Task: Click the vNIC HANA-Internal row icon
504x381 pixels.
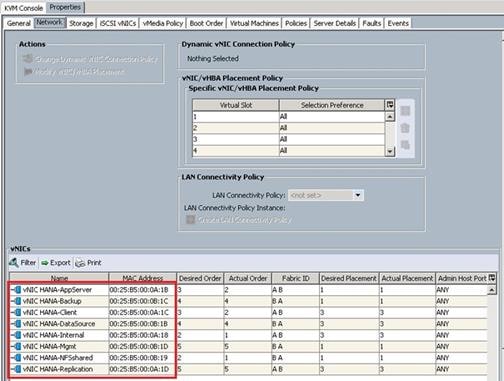Action: coord(17,335)
